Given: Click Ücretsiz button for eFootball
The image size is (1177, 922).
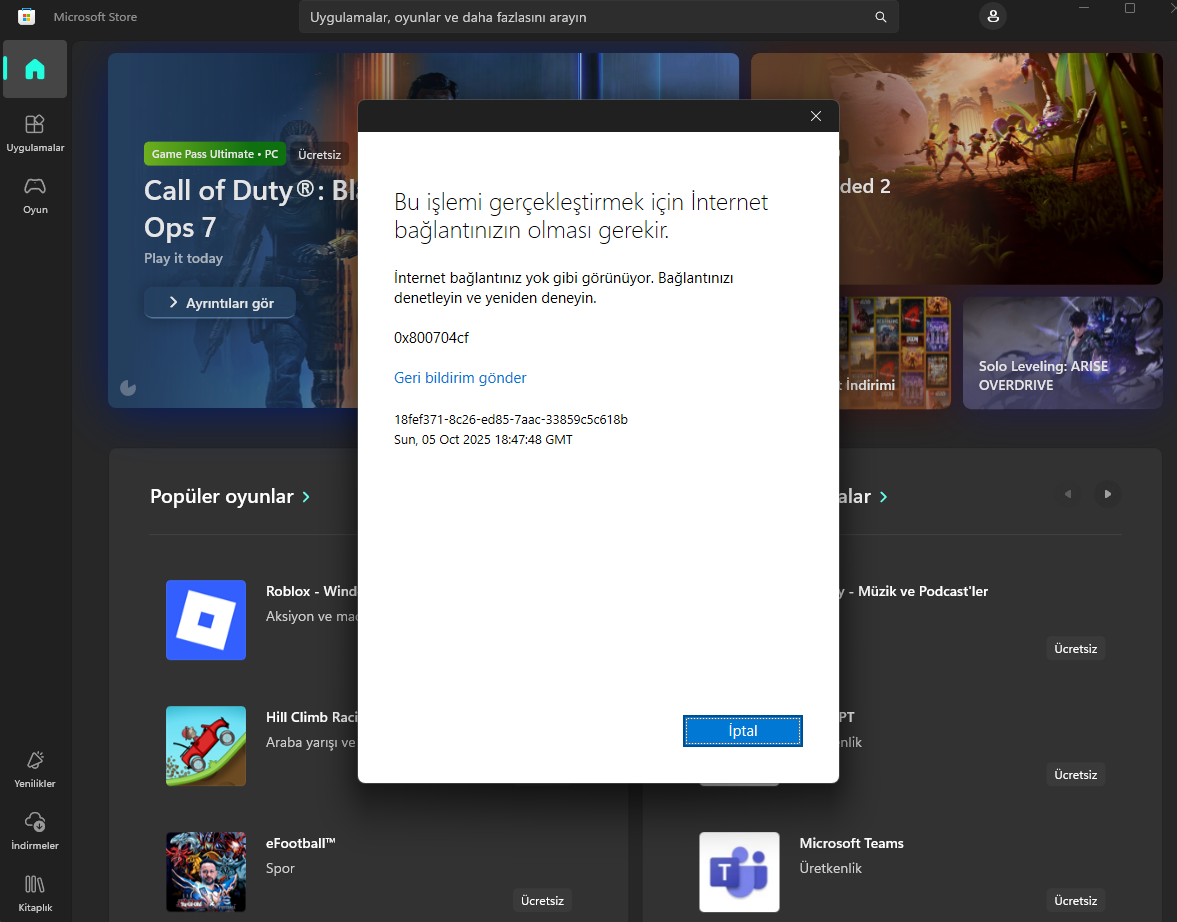Looking at the screenshot, I should [x=542, y=900].
